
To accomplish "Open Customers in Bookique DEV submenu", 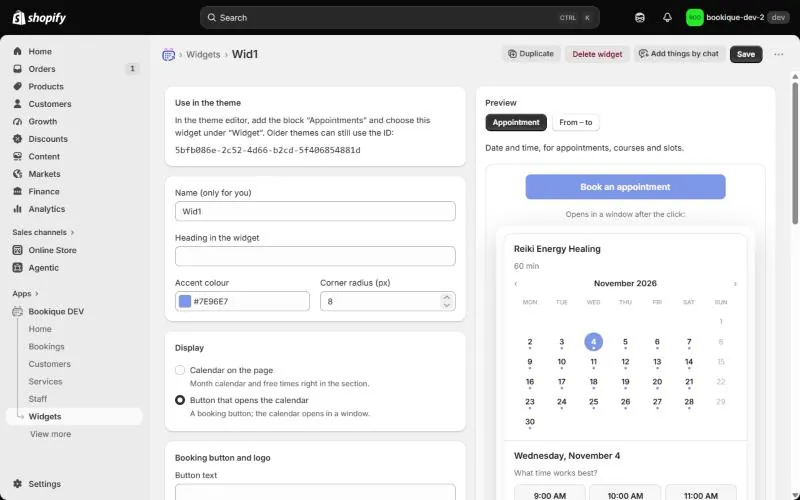I will coord(49,364).
